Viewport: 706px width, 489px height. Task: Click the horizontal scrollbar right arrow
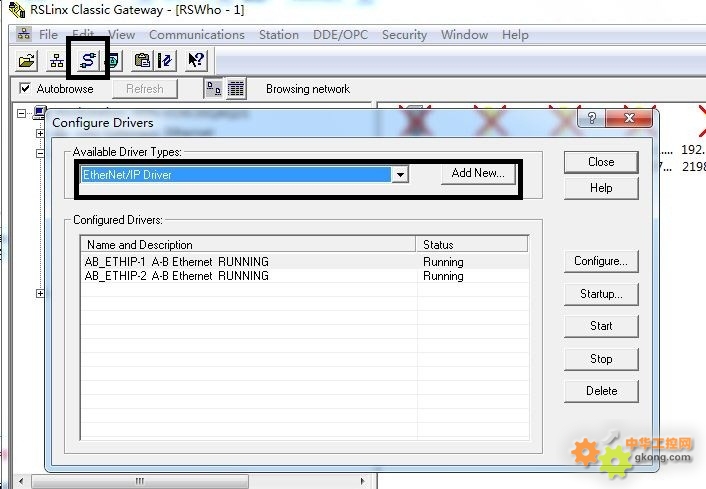tap(363, 481)
